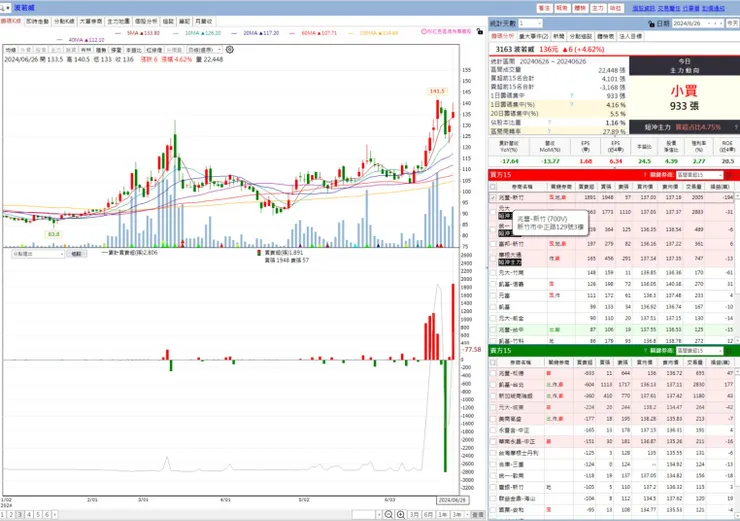Click the 今天 button

tap(732, 23)
